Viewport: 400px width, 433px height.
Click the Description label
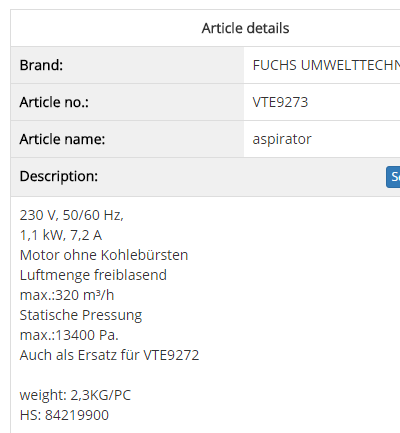coord(59,176)
